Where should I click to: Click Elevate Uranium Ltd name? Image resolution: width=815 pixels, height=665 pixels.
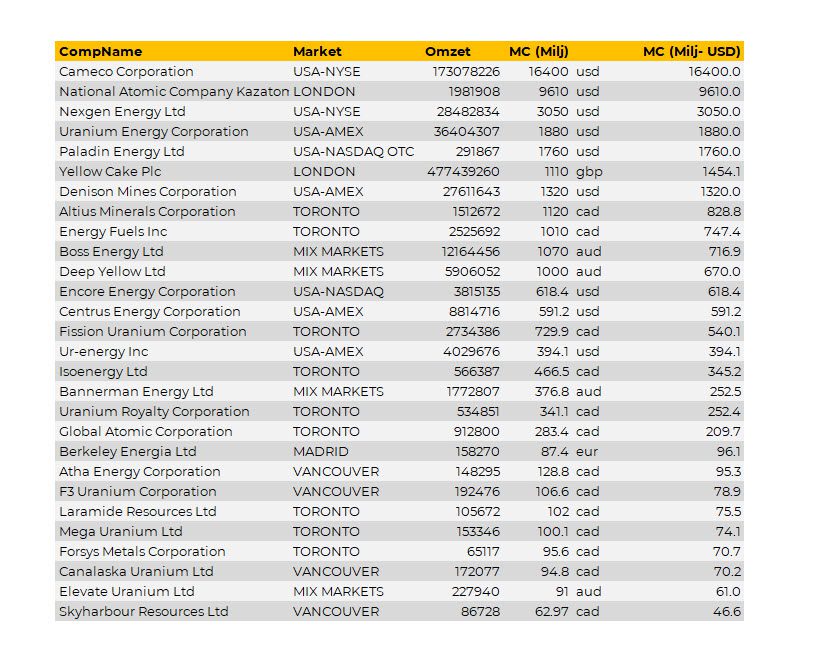pyautogui.click(x=127, y=592)
